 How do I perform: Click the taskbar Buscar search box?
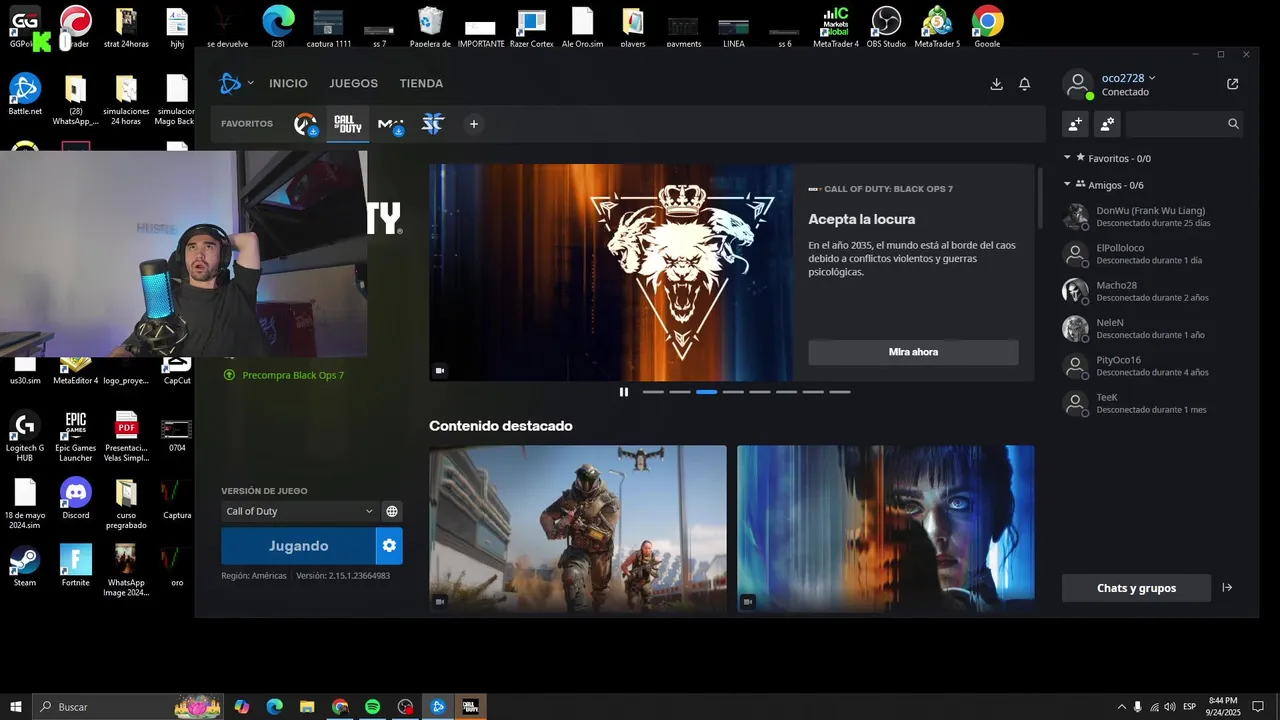128,707
